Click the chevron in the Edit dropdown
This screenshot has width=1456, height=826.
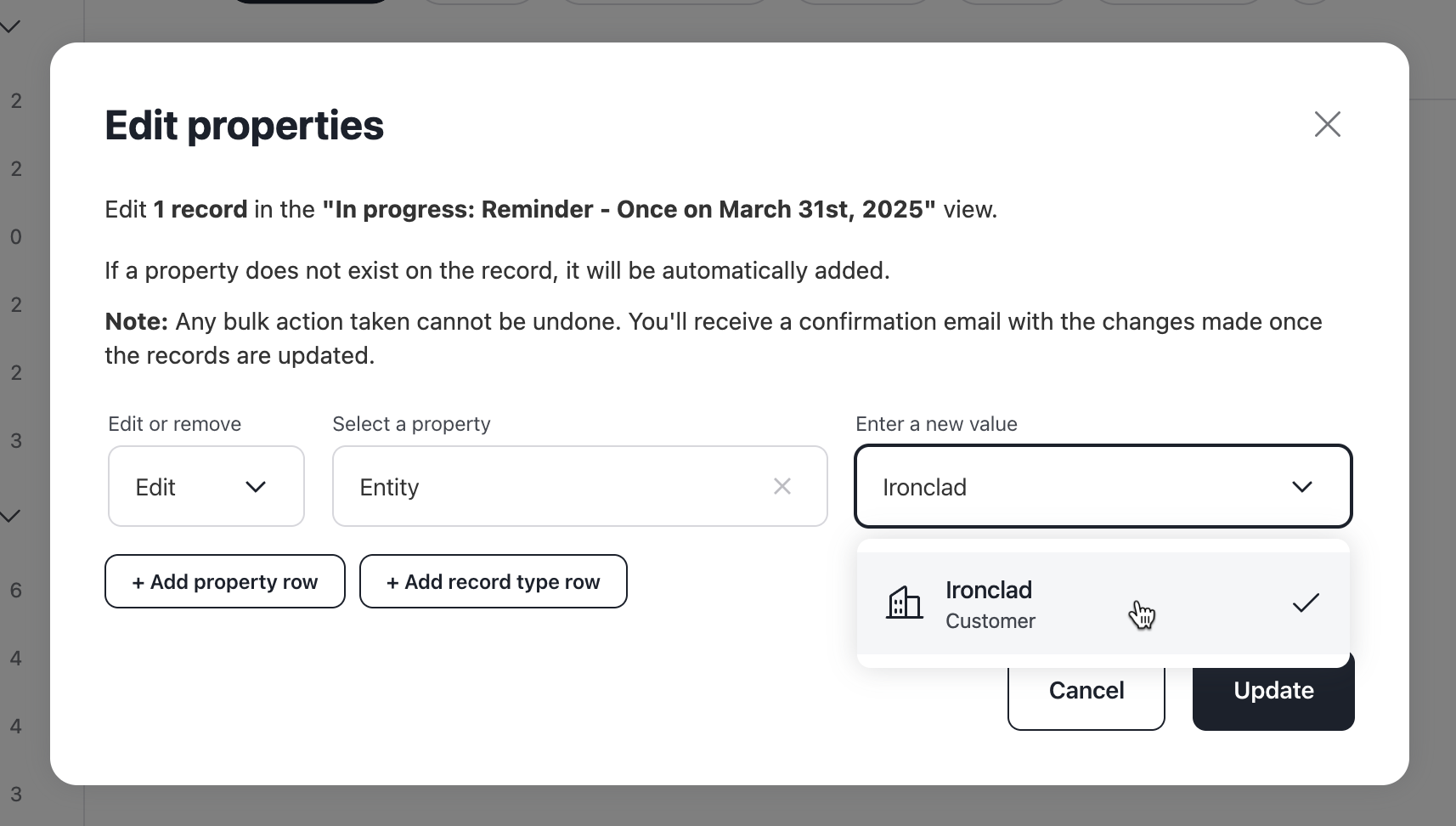pos(256,487)
